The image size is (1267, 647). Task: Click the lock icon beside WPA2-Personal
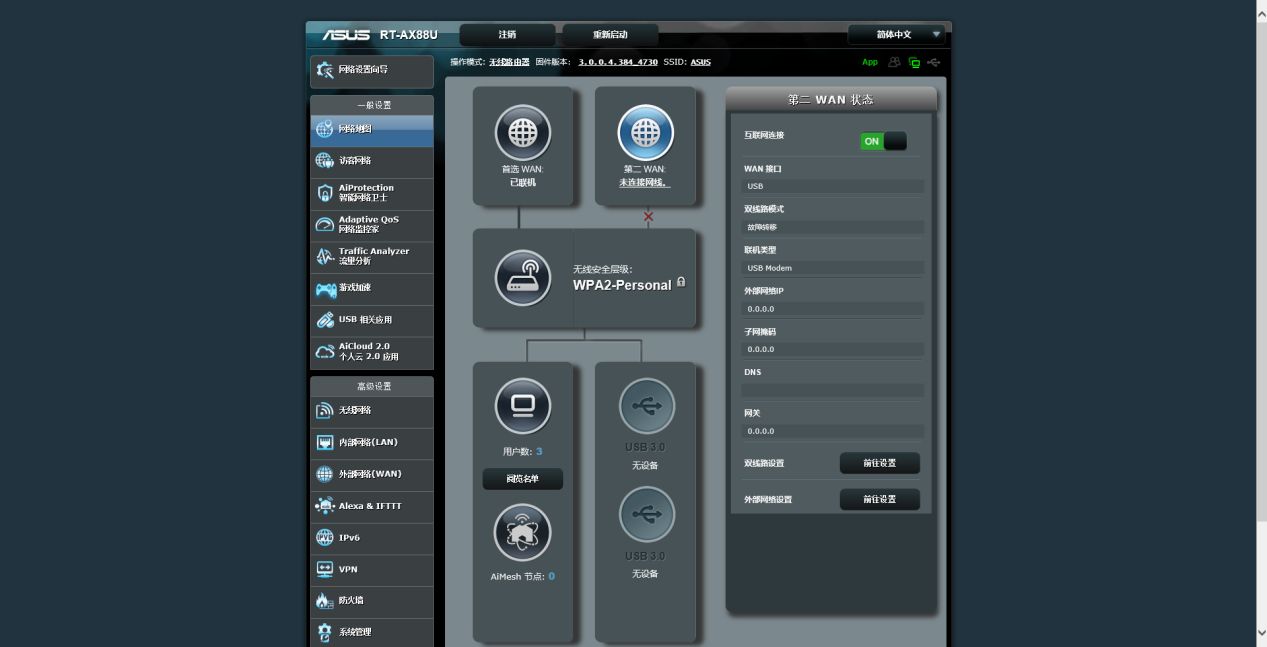click(x=681, y=282)
